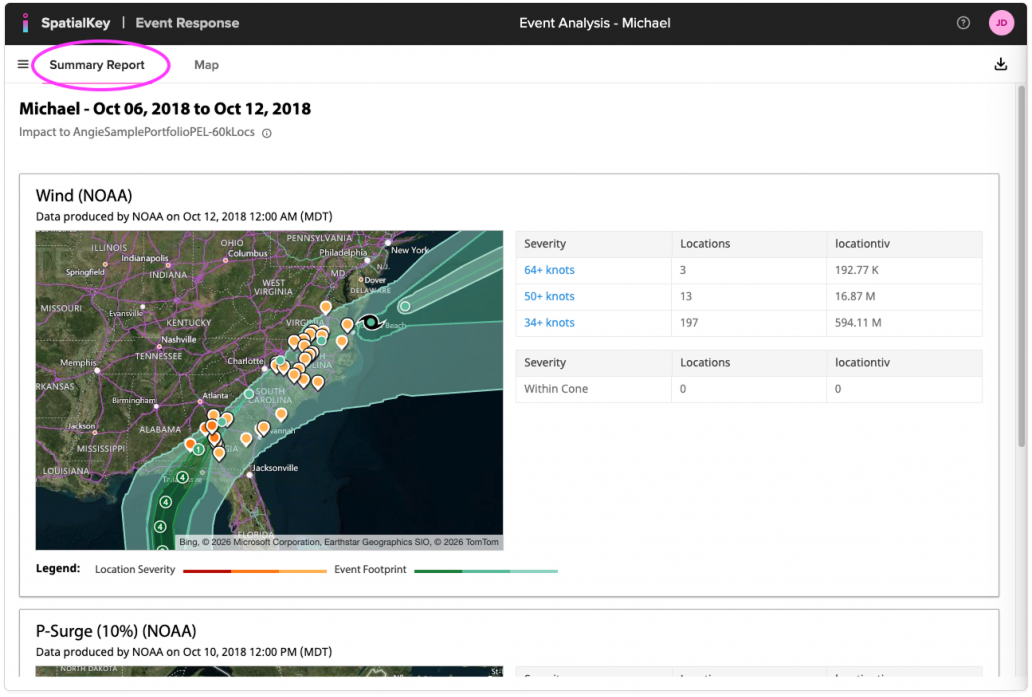This screenshot has height=697, width=1032.
Task: Click the hurricane eye symbol on map
Action: tap(371, 322)
